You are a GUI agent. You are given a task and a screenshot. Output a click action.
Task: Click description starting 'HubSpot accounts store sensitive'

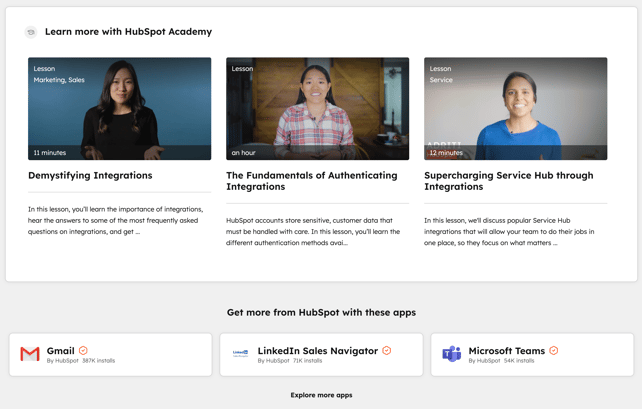tap(313, 231)
